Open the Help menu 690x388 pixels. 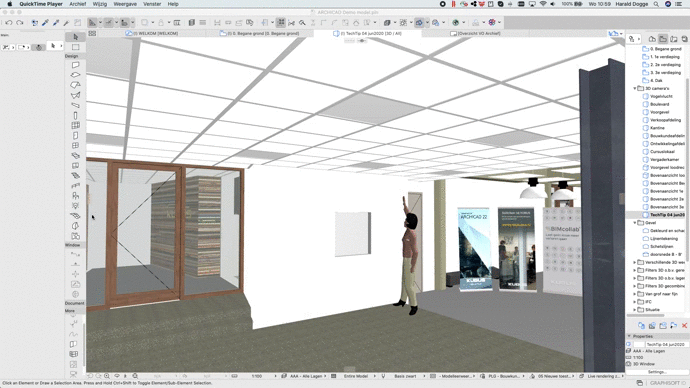click(173, 4)
